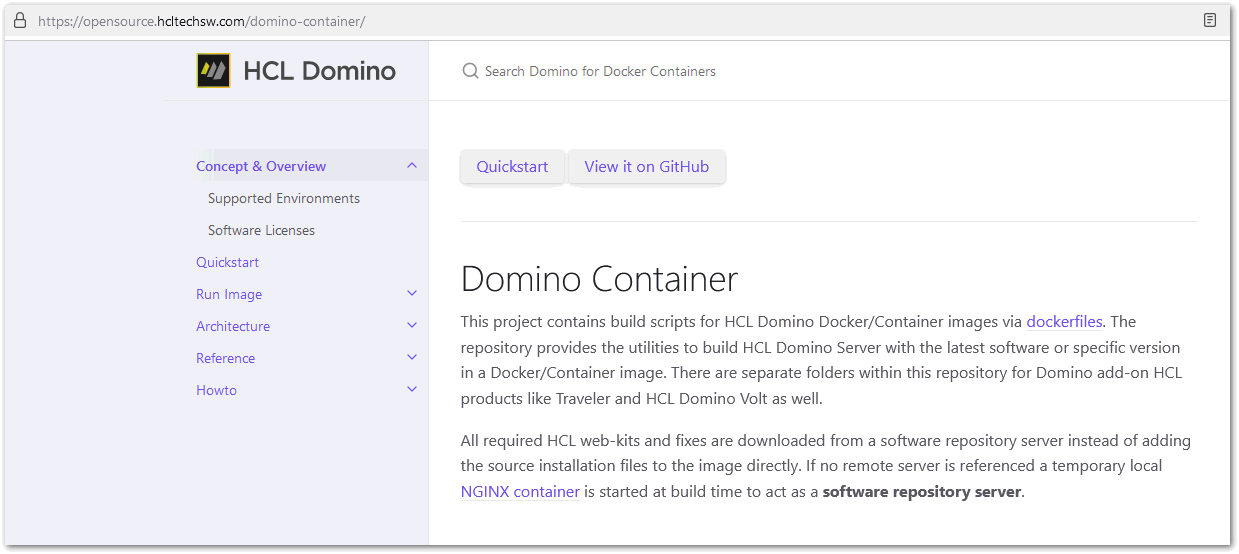Expand the Run Image section chevron
Image resolution: width=1239 pixels, height=554 pixels.
pyautogui.click(x=412, y=294)
